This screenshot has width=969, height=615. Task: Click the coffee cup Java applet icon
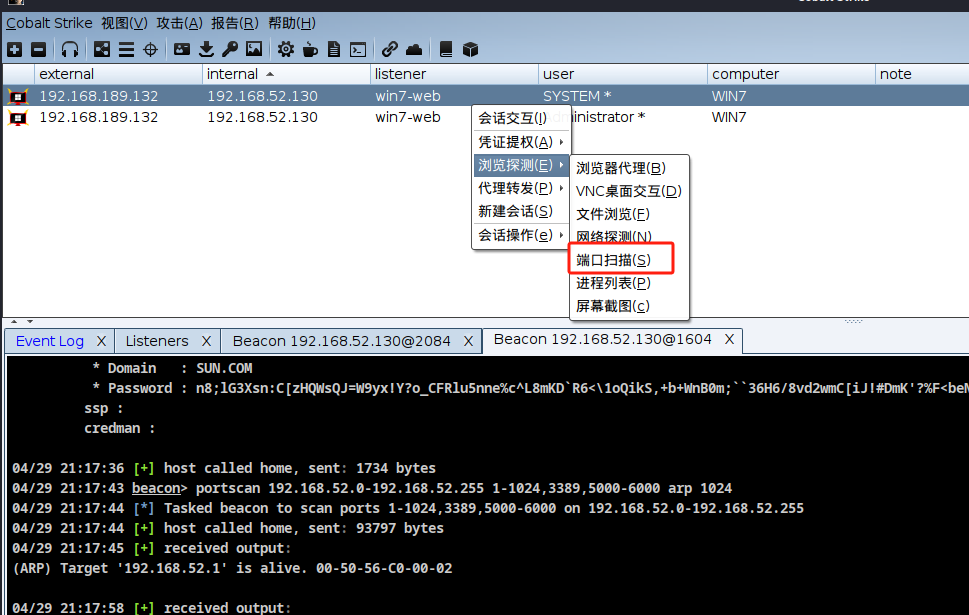310,49
